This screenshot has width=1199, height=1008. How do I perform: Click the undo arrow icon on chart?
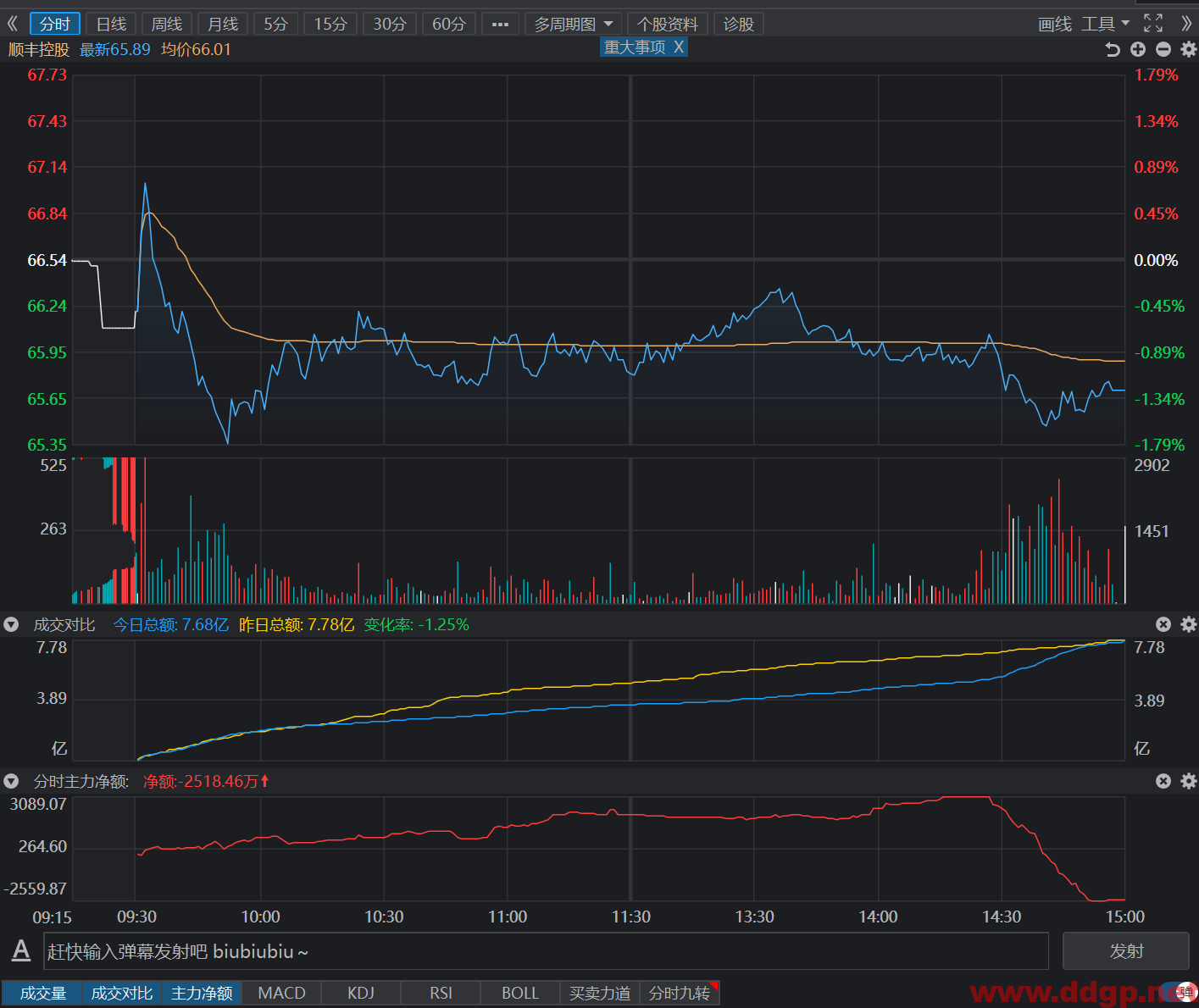[1113, 50]
